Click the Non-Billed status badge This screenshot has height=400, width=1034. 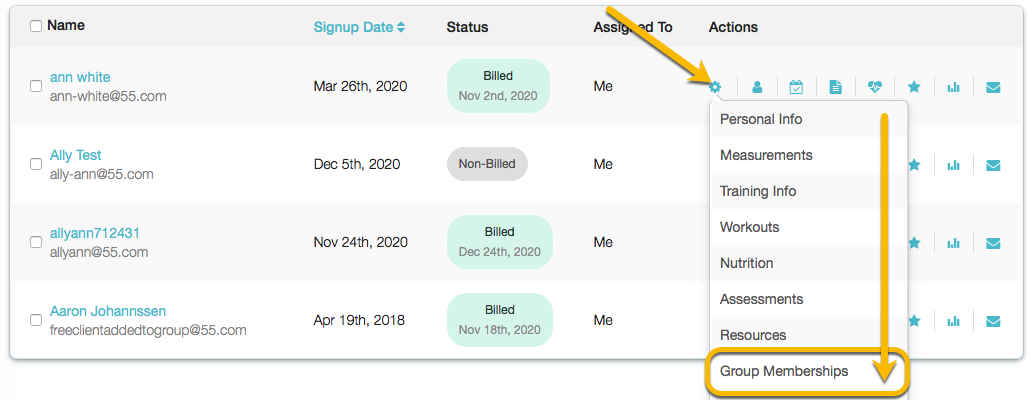click(x=486, y=164)
